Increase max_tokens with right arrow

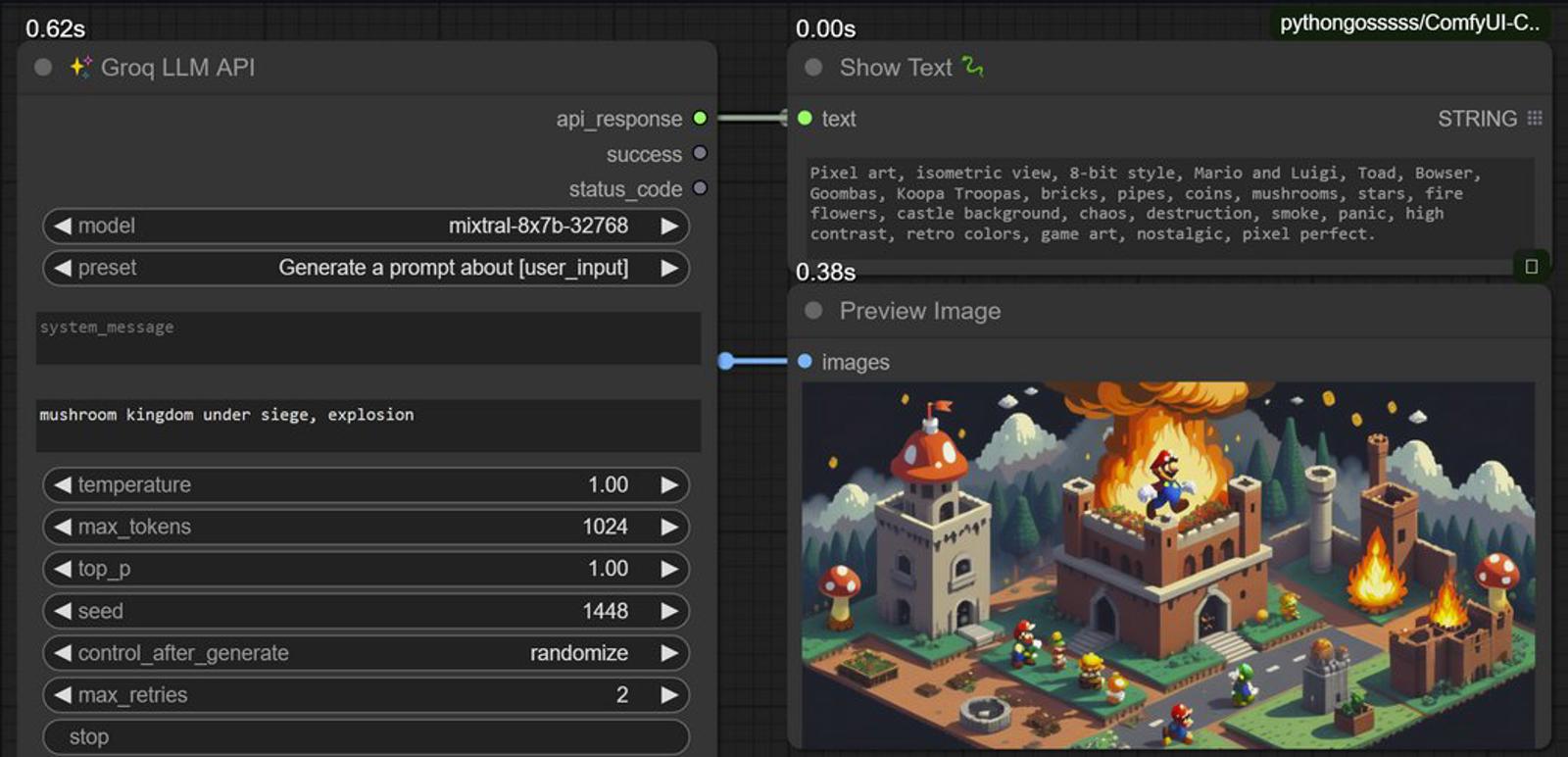click(669, 527)
